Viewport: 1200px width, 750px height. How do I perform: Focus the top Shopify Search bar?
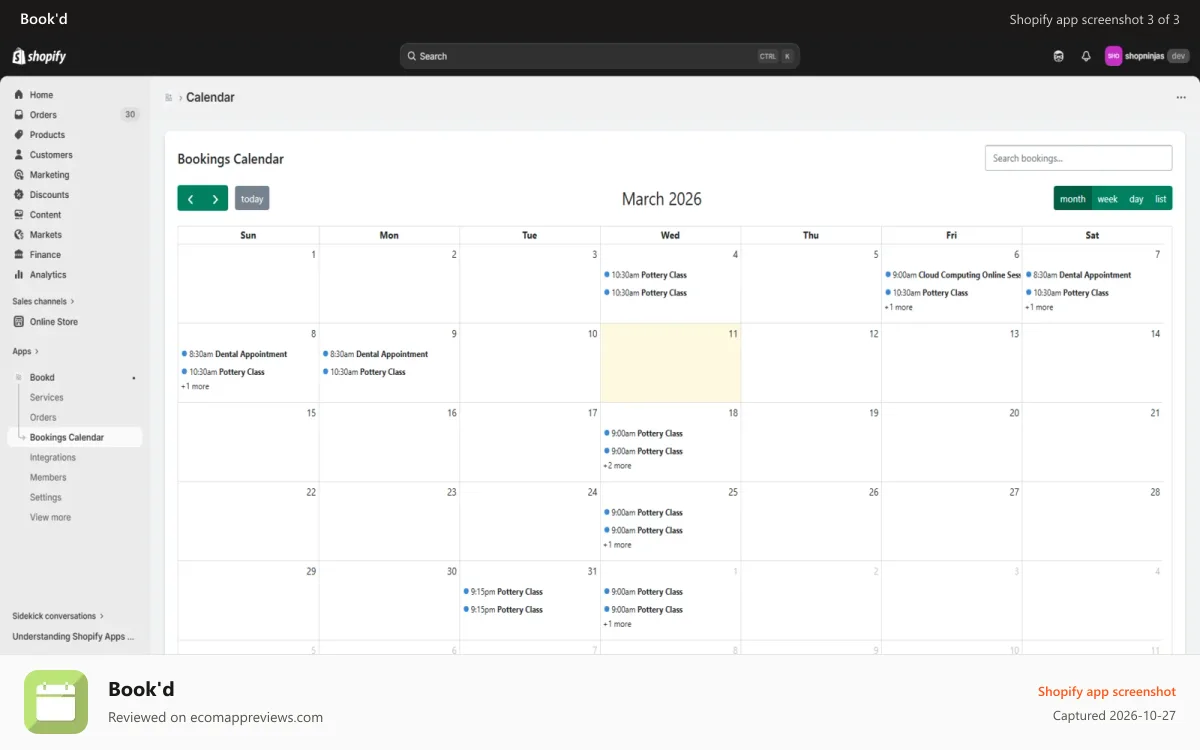(x=600, y=56)
